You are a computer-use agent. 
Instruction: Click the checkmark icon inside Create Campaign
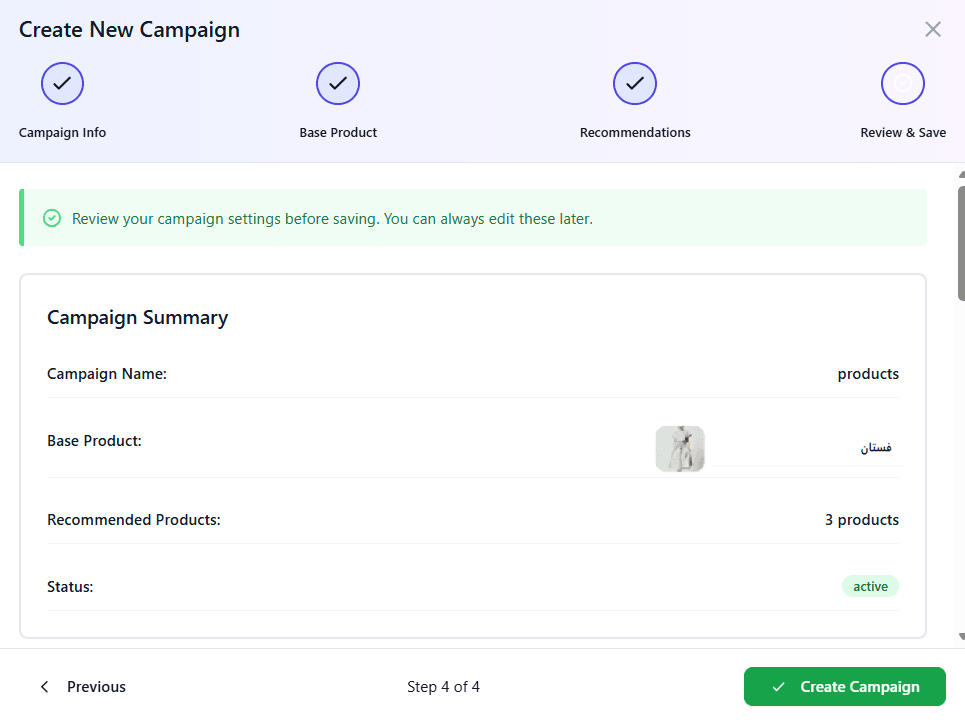778,687
